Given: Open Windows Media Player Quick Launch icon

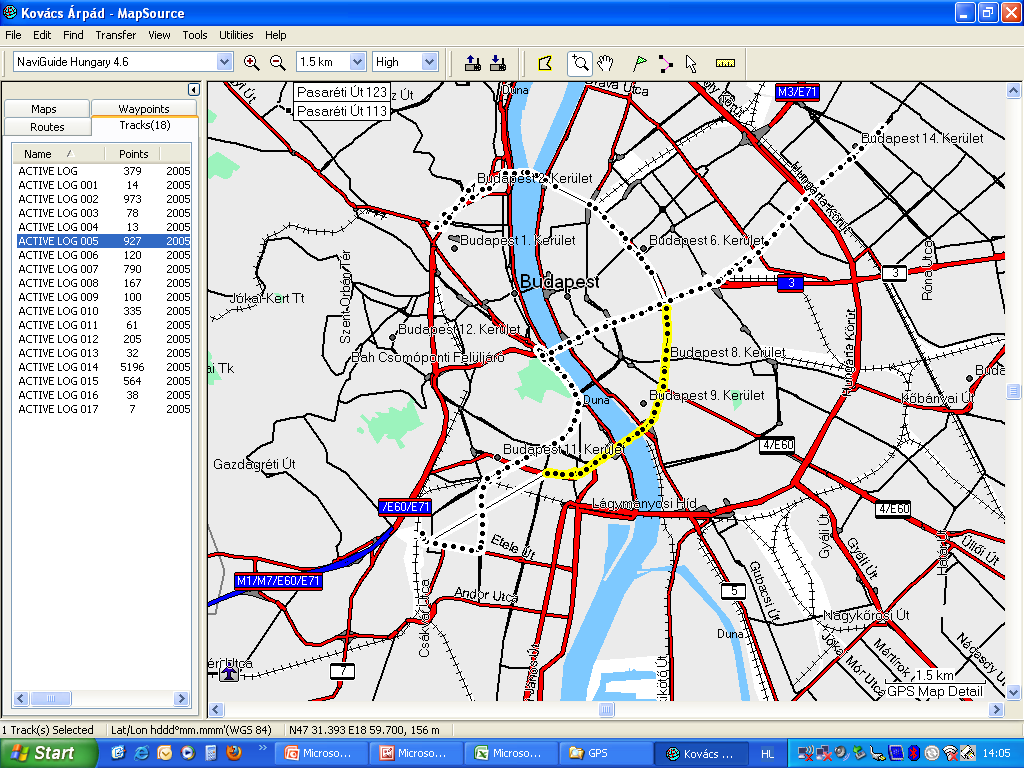Looking at the screenshot, I should tap(188, 753).
